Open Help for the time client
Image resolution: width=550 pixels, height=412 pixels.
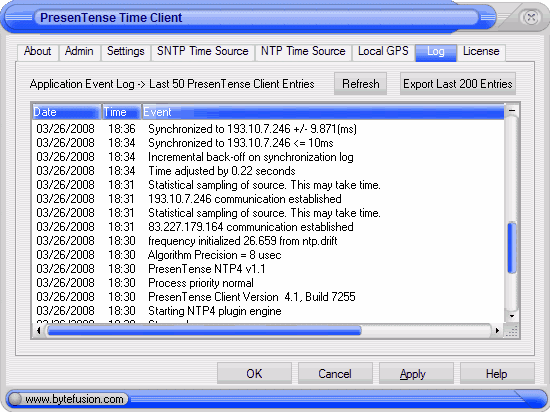(497, 373)
